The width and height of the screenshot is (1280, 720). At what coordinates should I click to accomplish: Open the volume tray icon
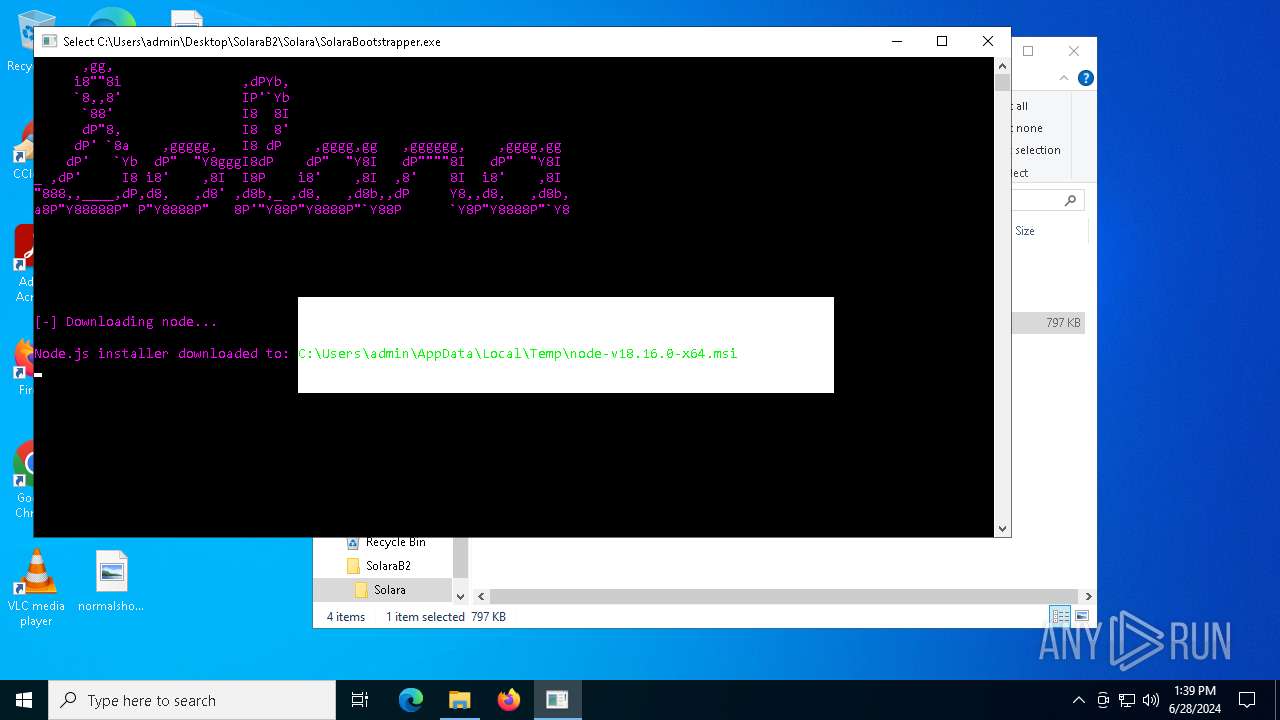click(1150, 700)
